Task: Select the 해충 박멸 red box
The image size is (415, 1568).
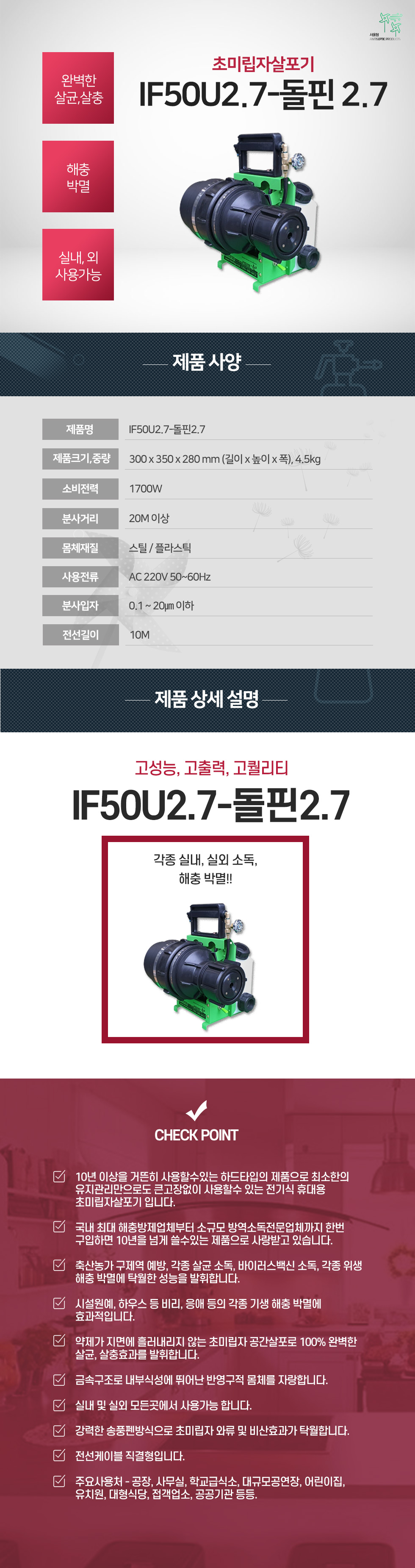Action: tap(78, 177)
